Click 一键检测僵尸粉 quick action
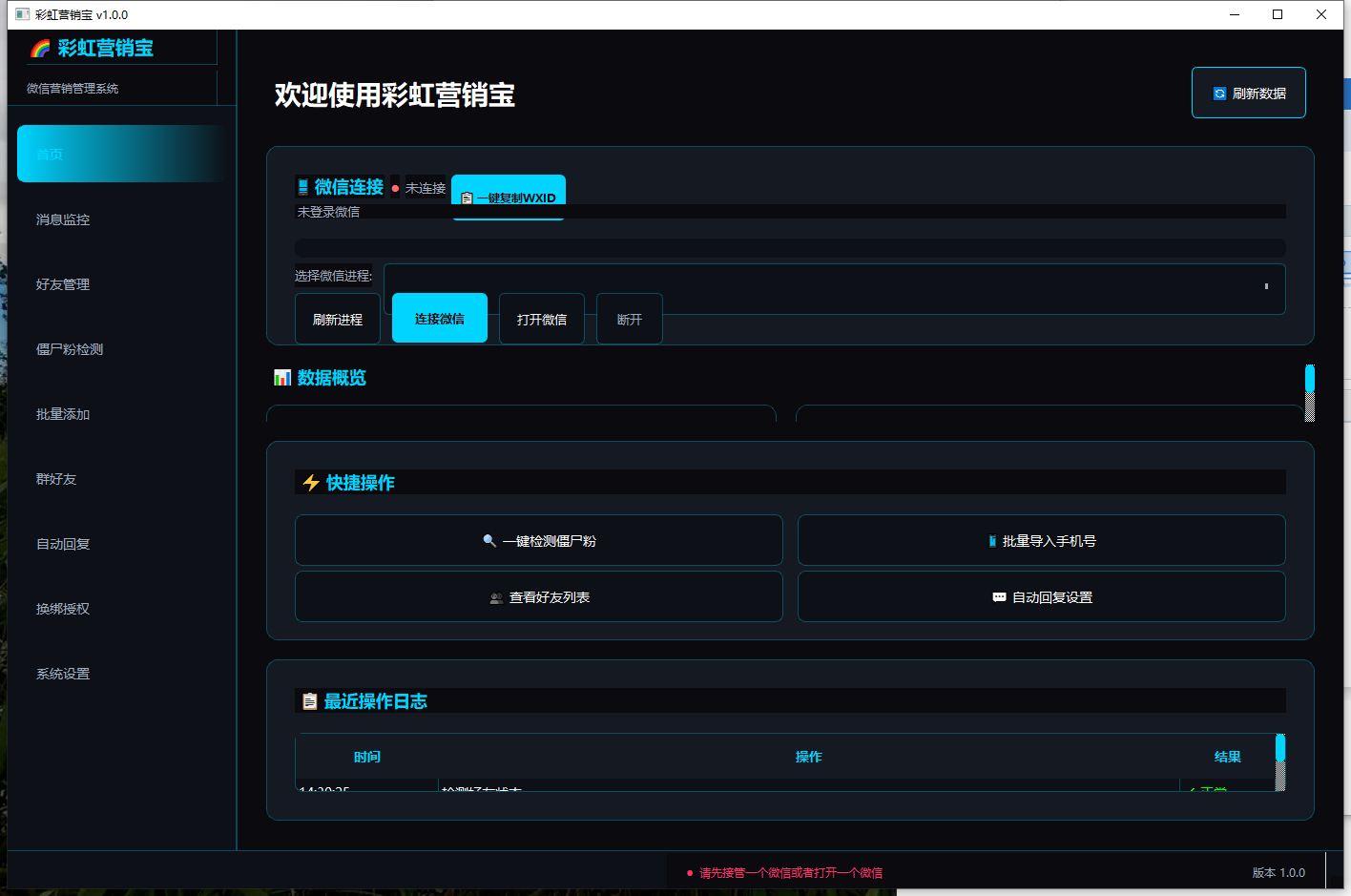1351x896 pixels. (539, 540)
